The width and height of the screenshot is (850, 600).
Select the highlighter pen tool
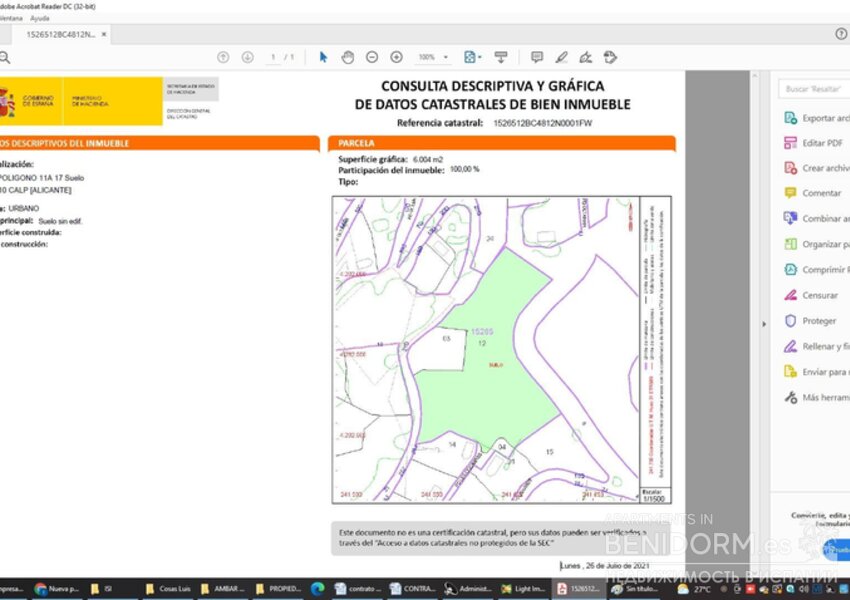[x=561, y=57]
